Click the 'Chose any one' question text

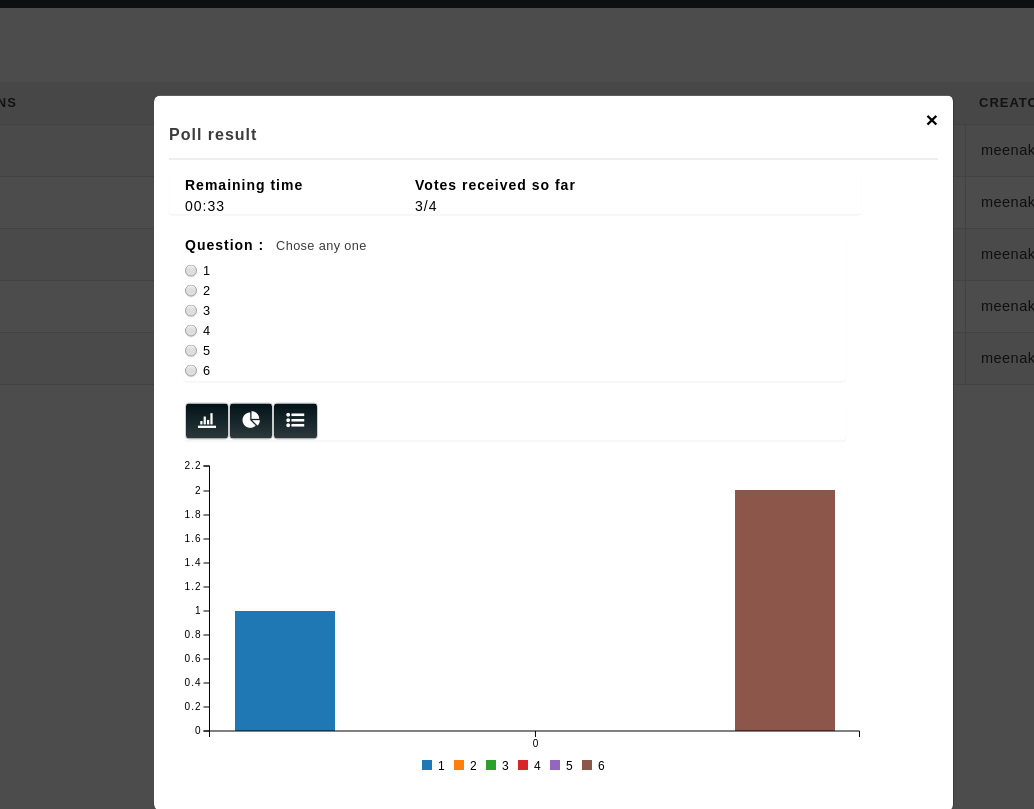point(321,246)
